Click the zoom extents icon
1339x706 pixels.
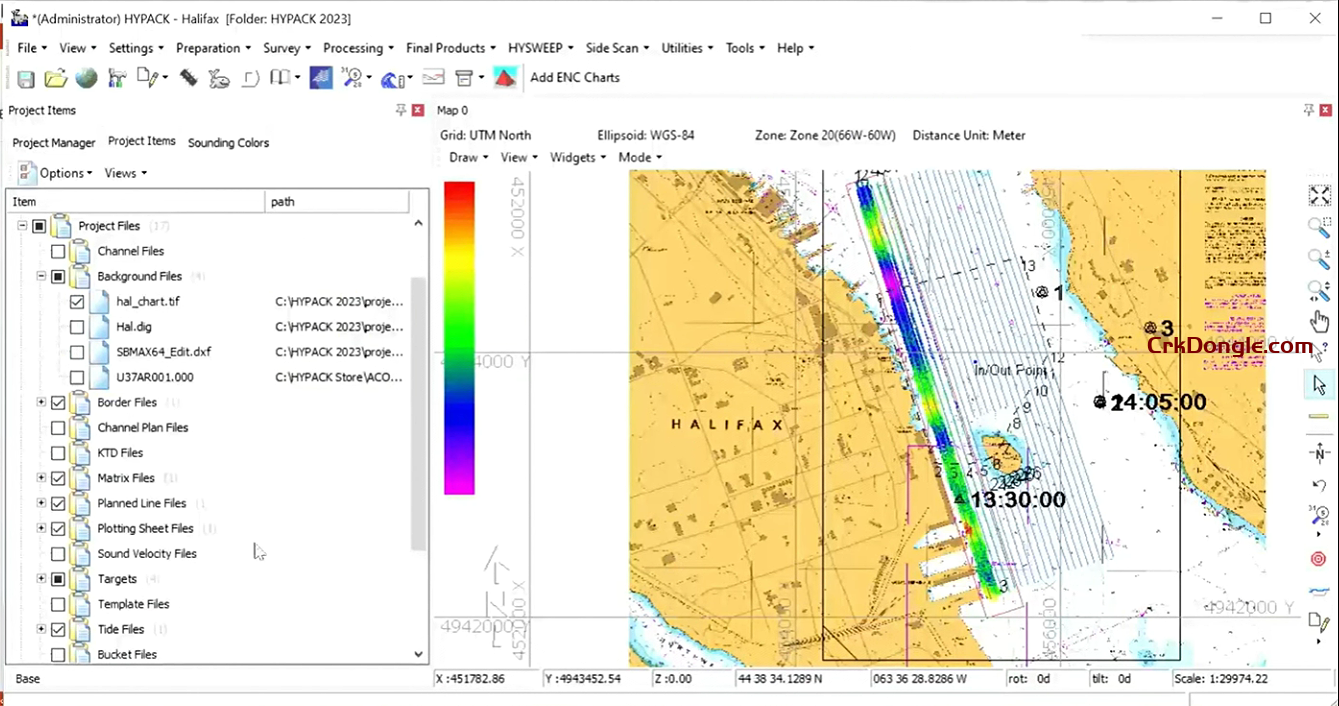[x=1319, y=196]
